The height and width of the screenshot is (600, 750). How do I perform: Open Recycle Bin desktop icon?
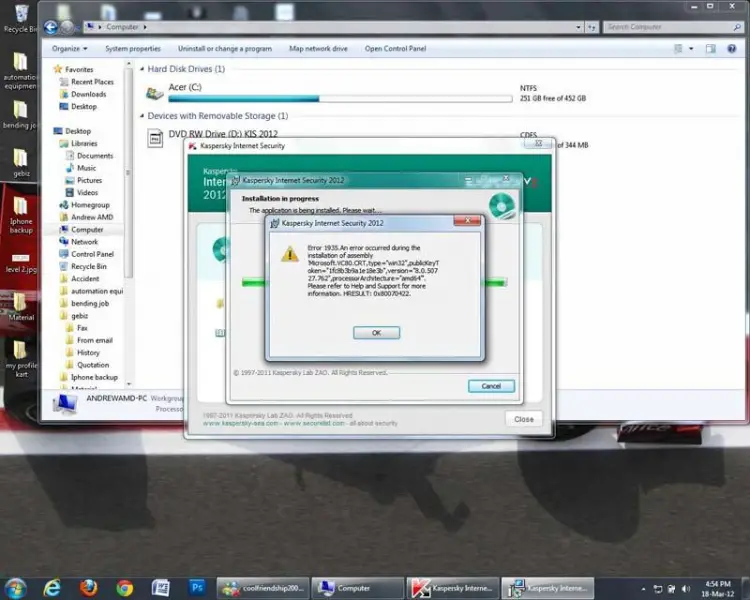click(20, 18)
